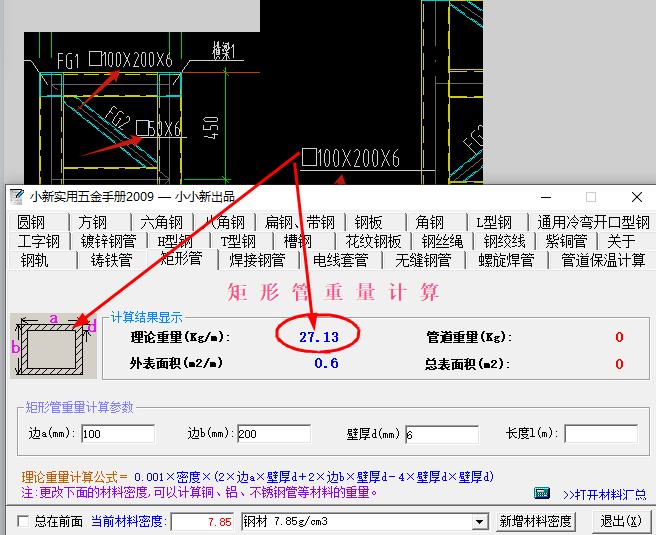Switch to 紫铜管 tab
This screenshot has height=535, width=656.
pyautogui.click(x=566, y=241)
